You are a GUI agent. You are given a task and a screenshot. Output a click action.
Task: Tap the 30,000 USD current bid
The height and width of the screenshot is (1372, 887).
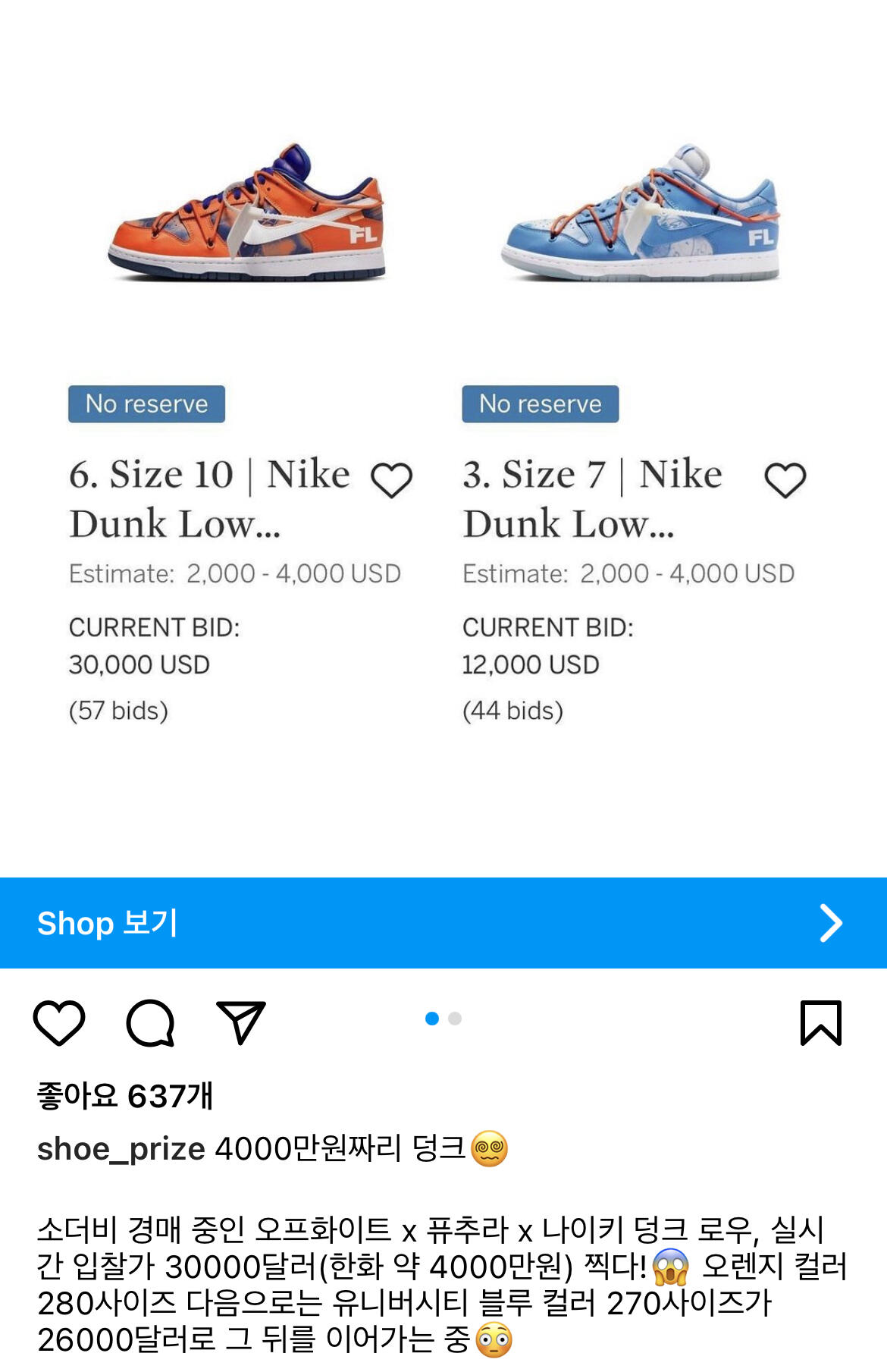(x=139, y=665)
